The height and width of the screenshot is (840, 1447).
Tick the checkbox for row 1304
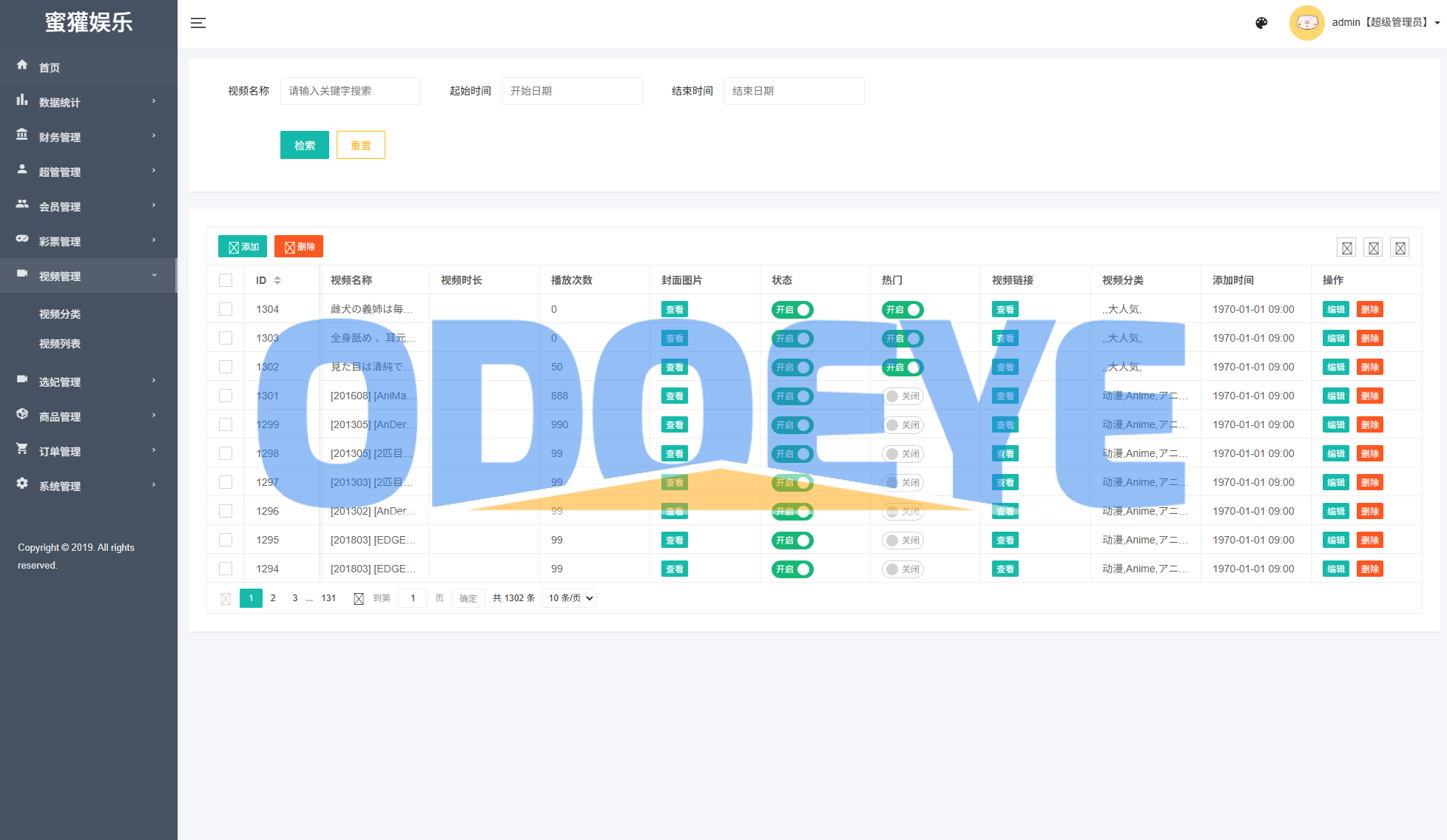point(226,309)
